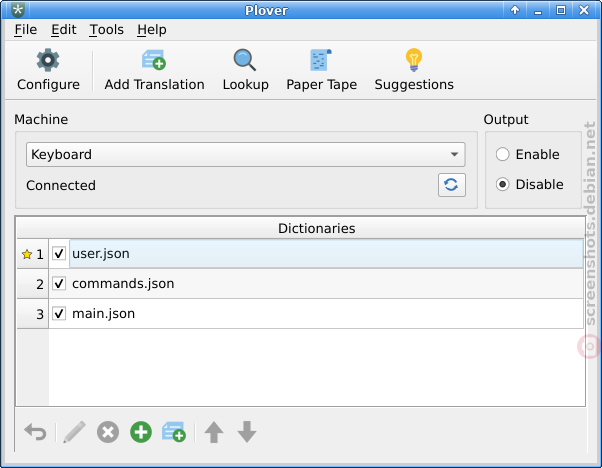
Task: Click the row number 2 header
Action: pyautogui.click(x=33, y=284)
